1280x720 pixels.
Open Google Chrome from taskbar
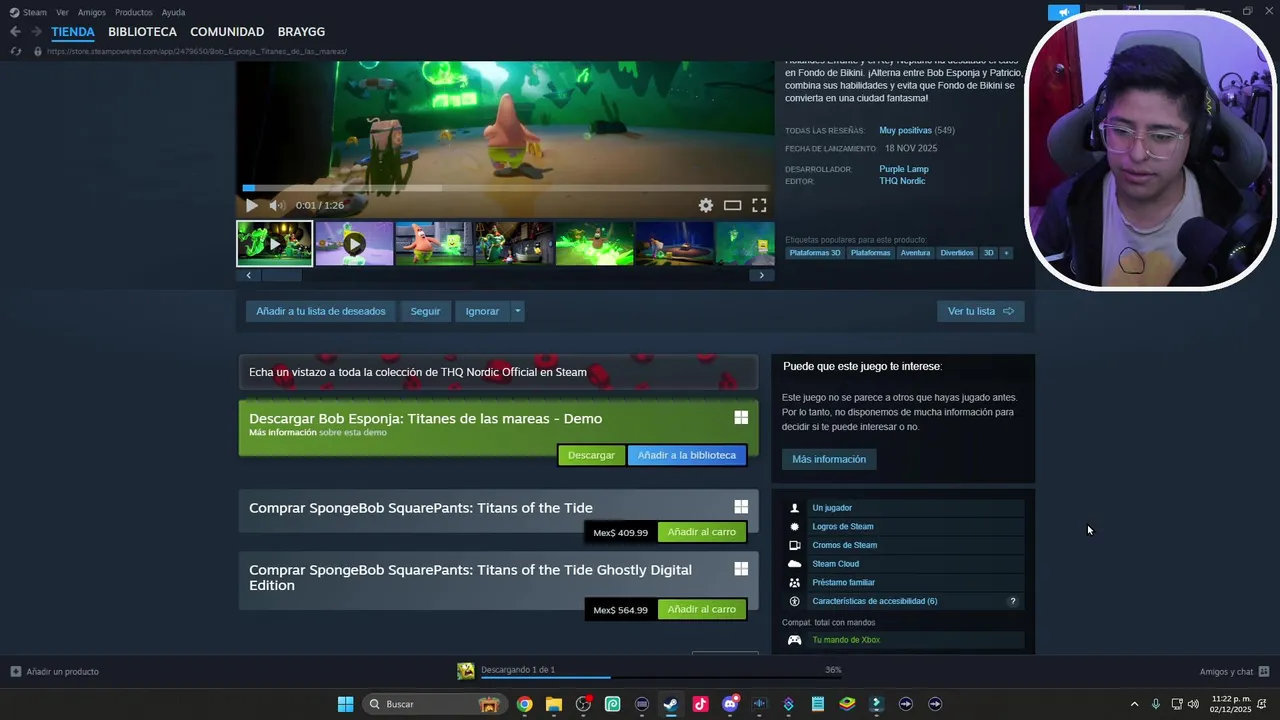pyautogui.click(x=525, y=704)
